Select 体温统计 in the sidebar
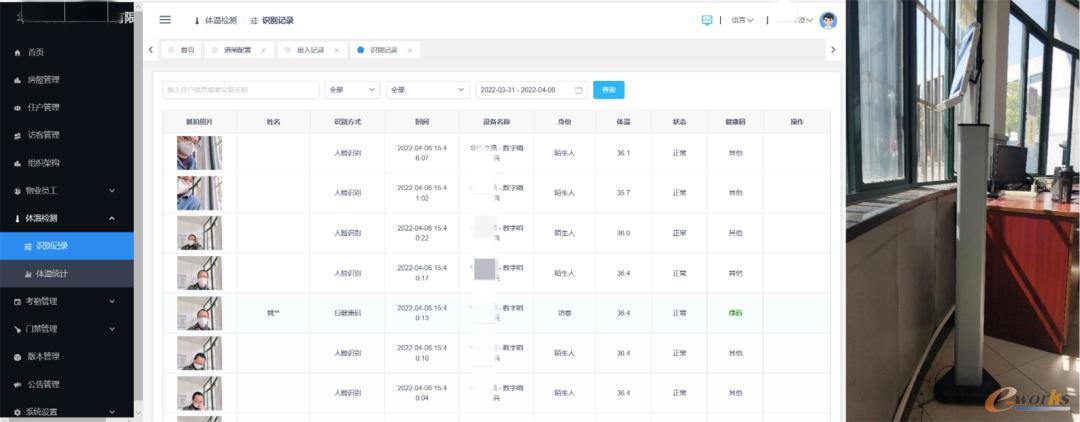Screen dimensions: 1080x422 (52, 273)
